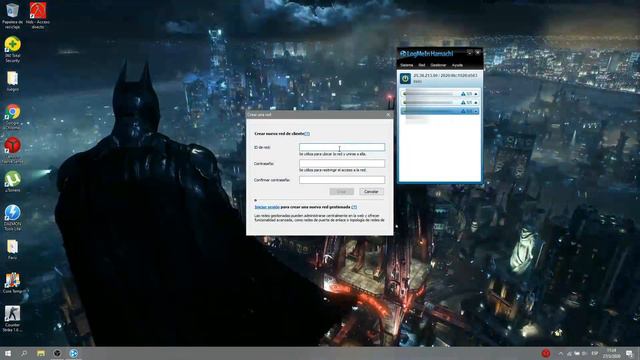Click the ID de red input field
The height and width of the screenshot is (360, 640).
coord(342,147)
